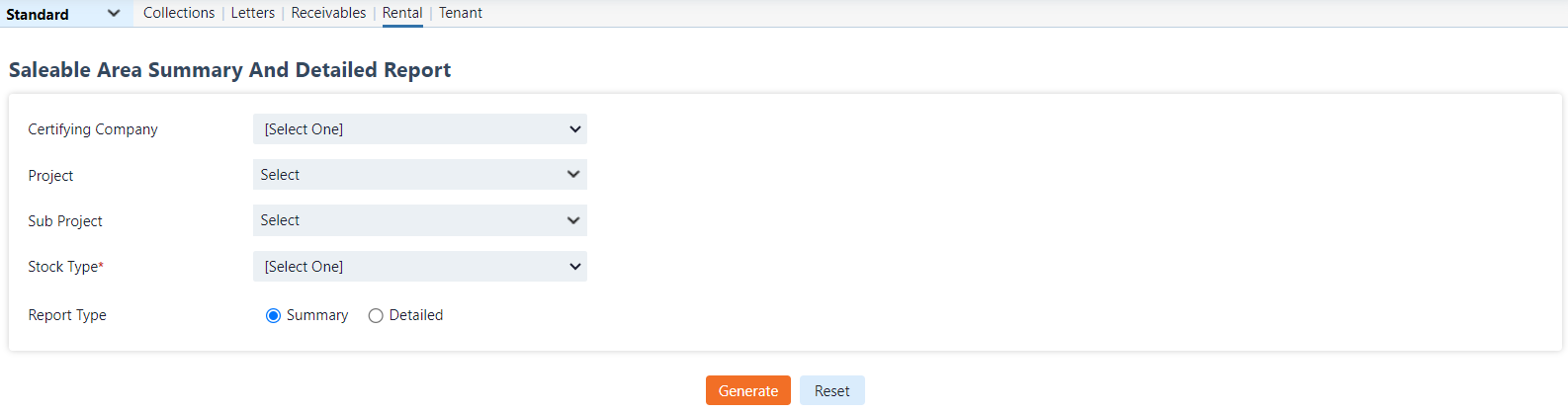
Task: Click the Sub Project chevron arrow
Action: (x=573, y=220)
